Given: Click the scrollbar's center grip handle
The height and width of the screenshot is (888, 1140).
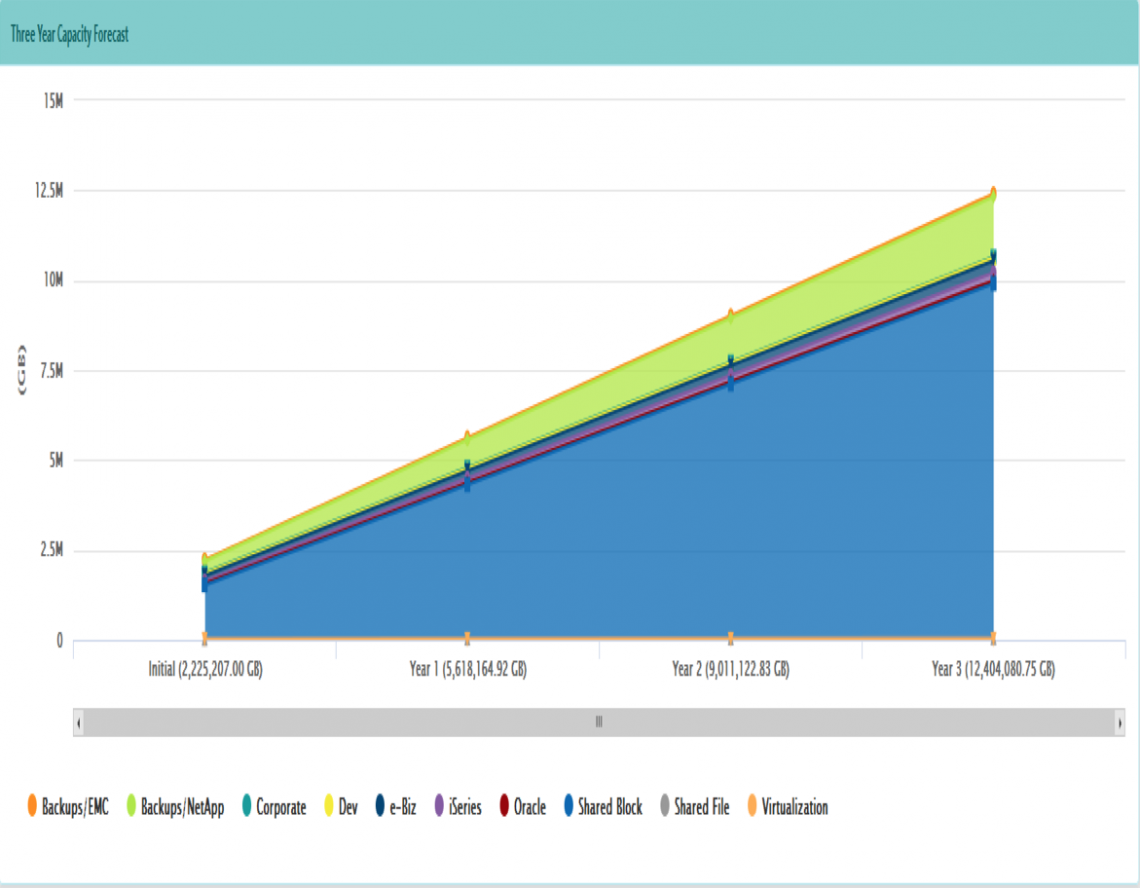Looking at the screenshot, I should tap(599, 721).
